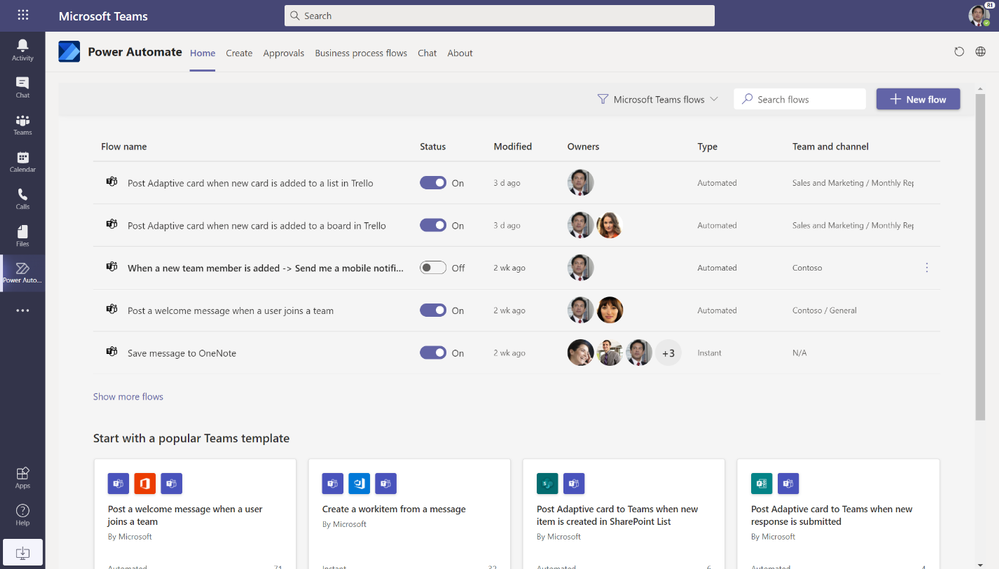Expand the Microsoft Teams flows filter dropdown

pyautogui.click(x=658, y=100)
